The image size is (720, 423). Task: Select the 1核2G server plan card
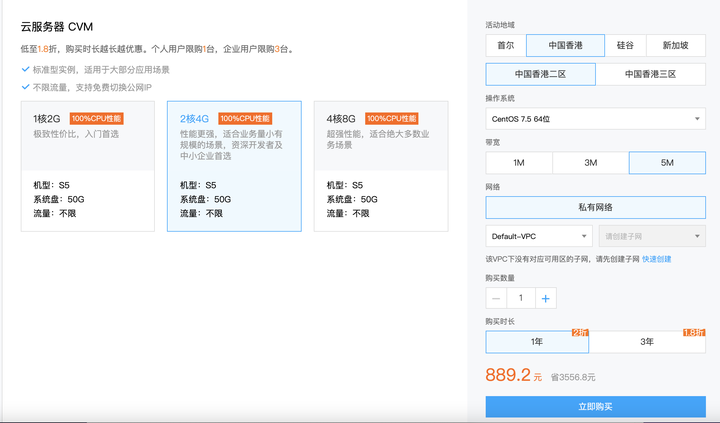pos(88,166)
